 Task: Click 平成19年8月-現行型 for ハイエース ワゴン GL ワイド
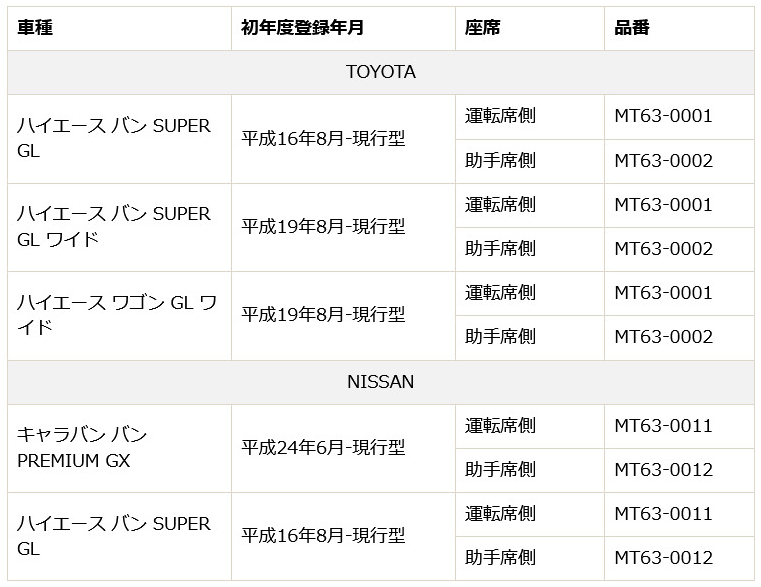(323, 314)
